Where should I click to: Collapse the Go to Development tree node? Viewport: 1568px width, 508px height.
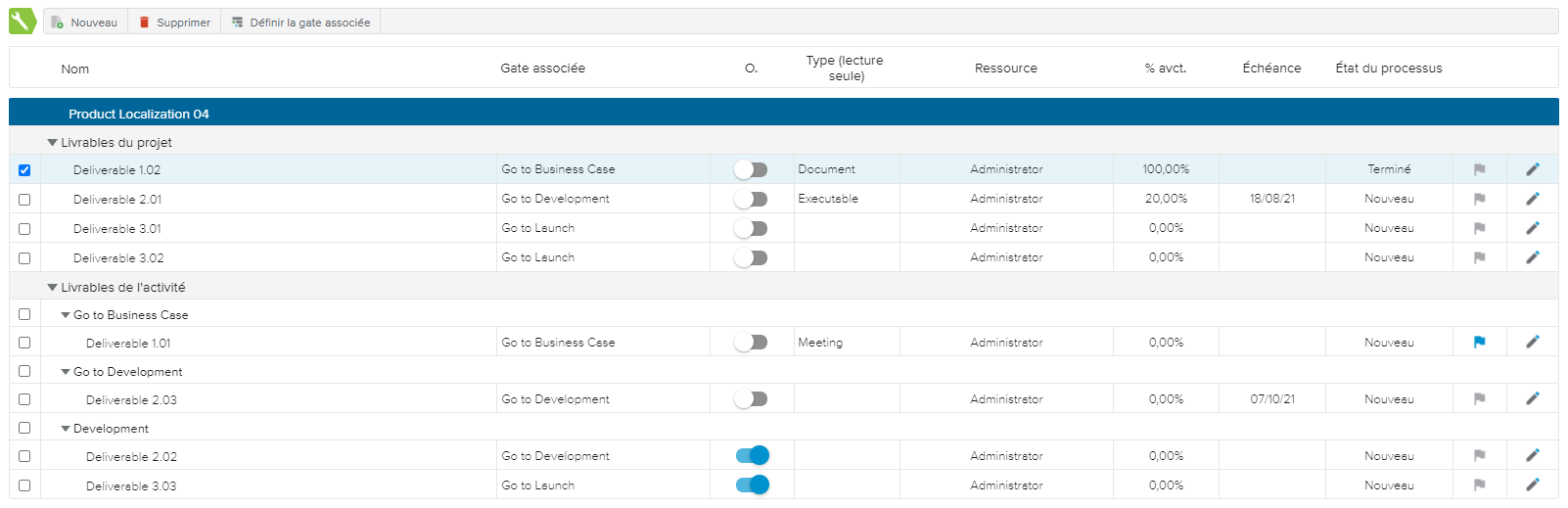pos(66,372)
